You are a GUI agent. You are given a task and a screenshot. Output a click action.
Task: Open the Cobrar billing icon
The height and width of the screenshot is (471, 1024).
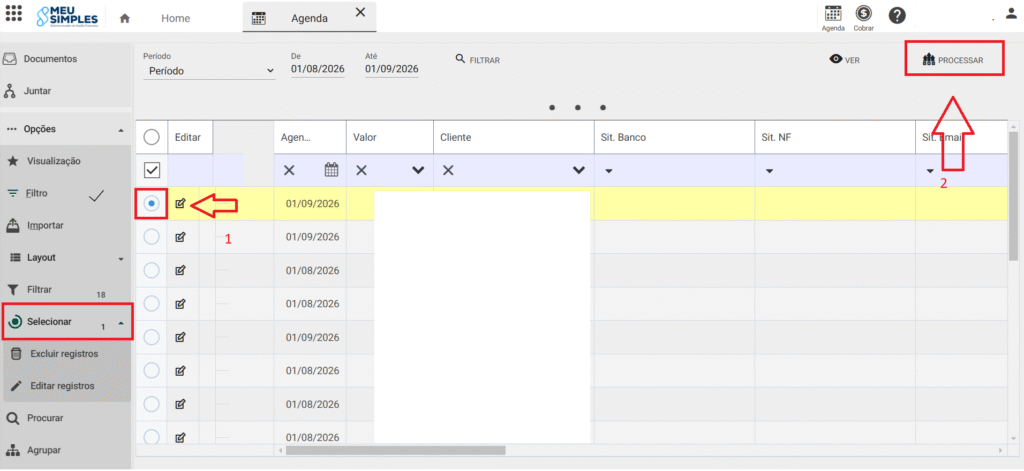[863, 14]
